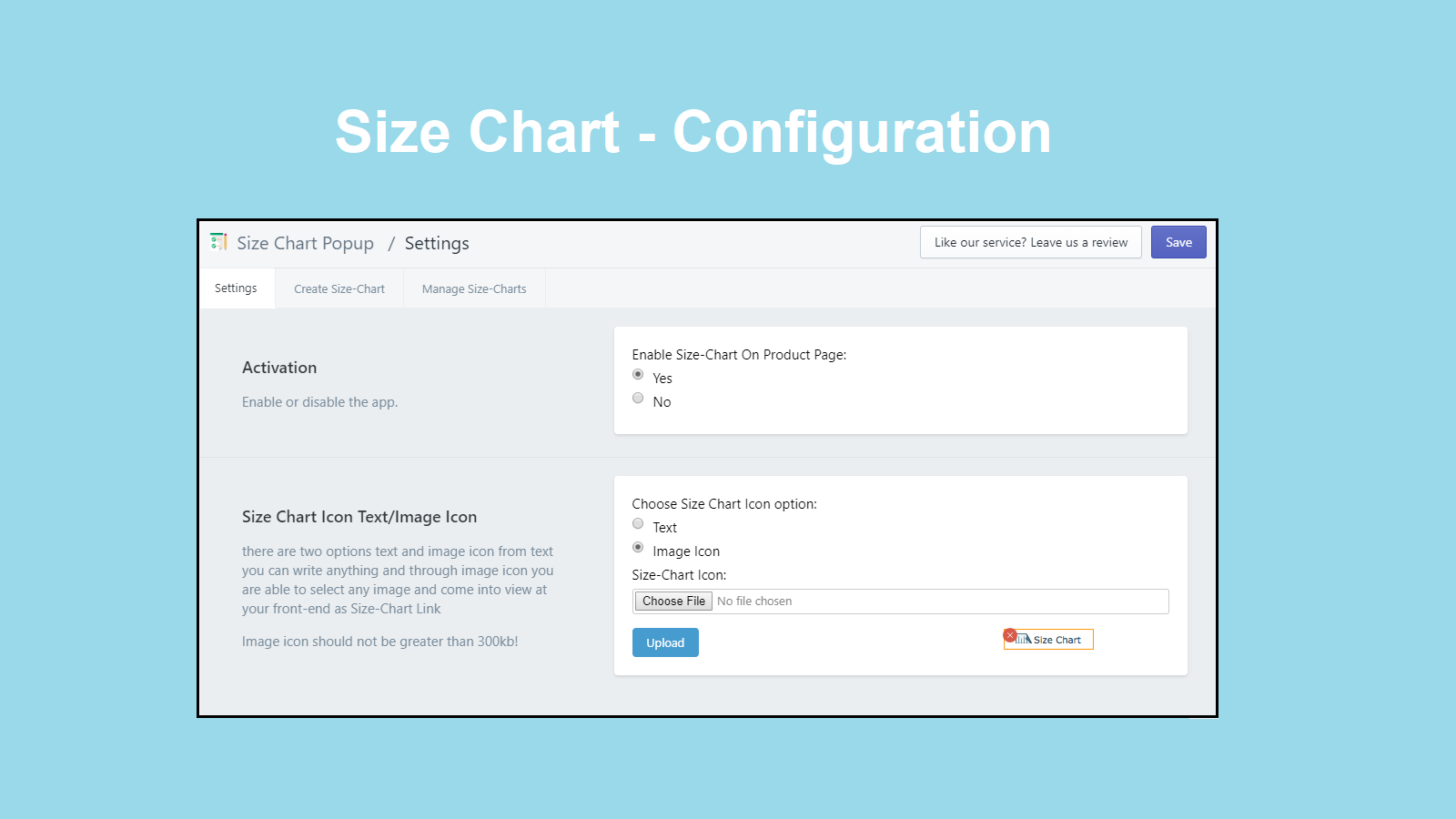Choose the Image Icon option
The width and height of the screenshot is (1456, 819).
pyautogui.click(x=638, y=546)
